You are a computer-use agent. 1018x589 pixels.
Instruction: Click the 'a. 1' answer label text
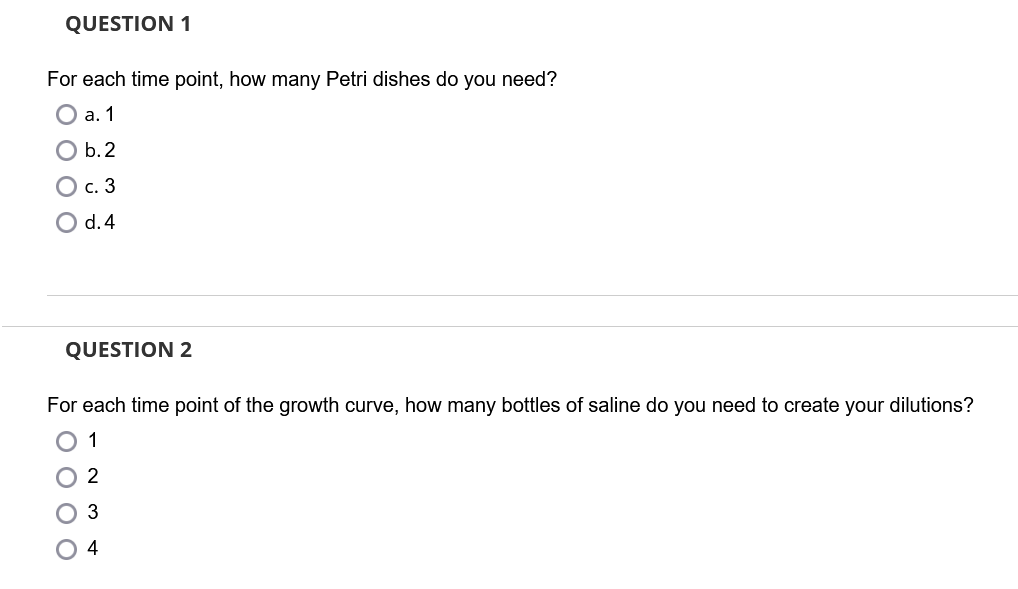click(99, 115)
